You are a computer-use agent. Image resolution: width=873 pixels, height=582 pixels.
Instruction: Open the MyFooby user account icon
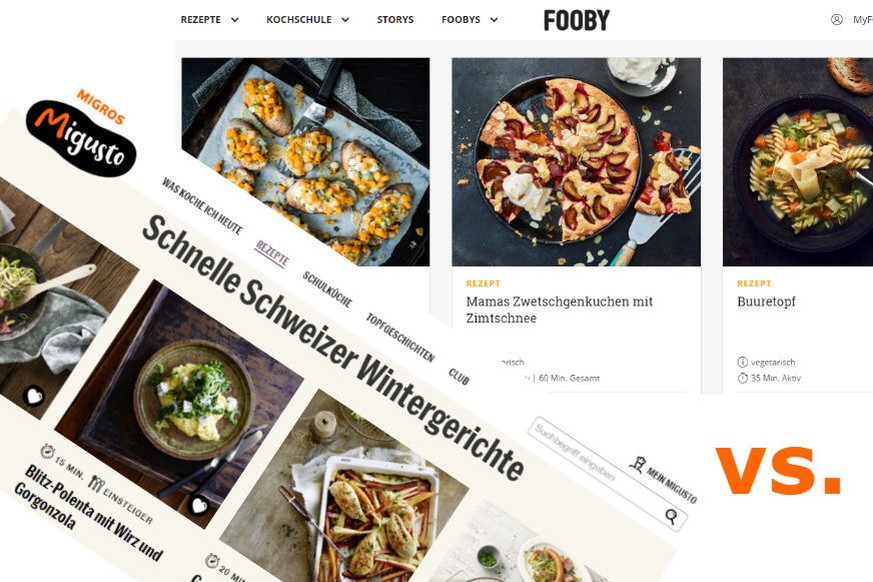[836, 19]
